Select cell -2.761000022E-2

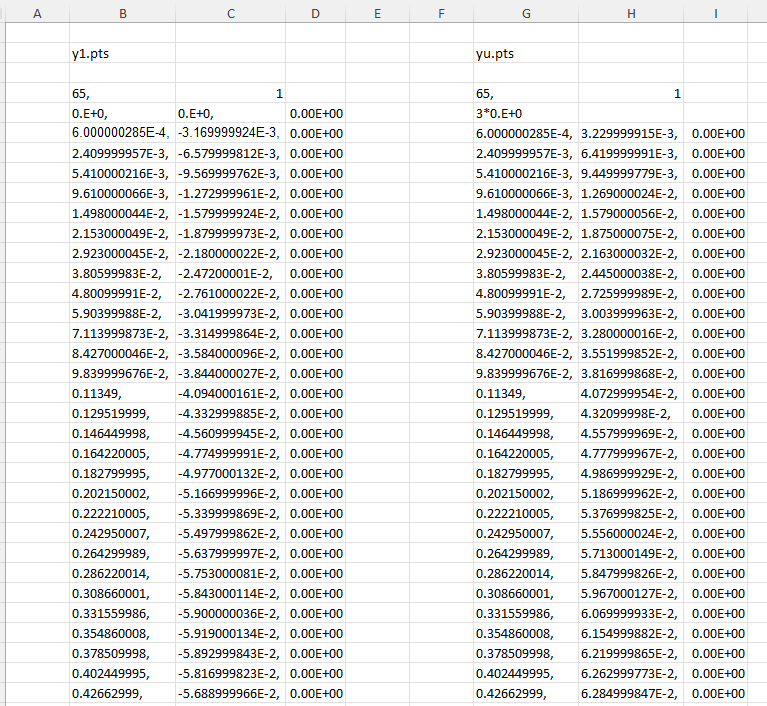click(x=231, y=294)
